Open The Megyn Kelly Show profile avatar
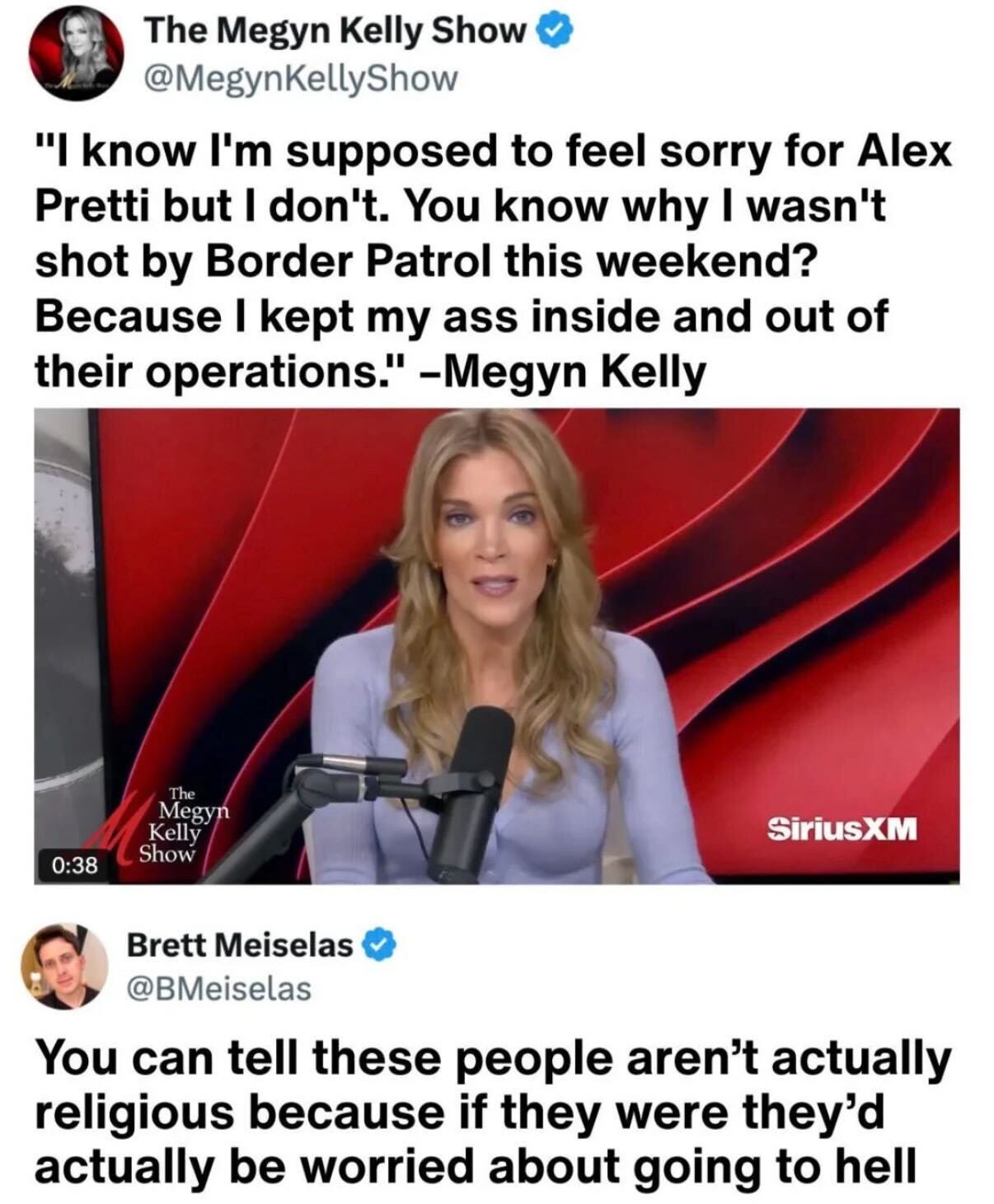994x1204 pixels. tap(77, 54)
